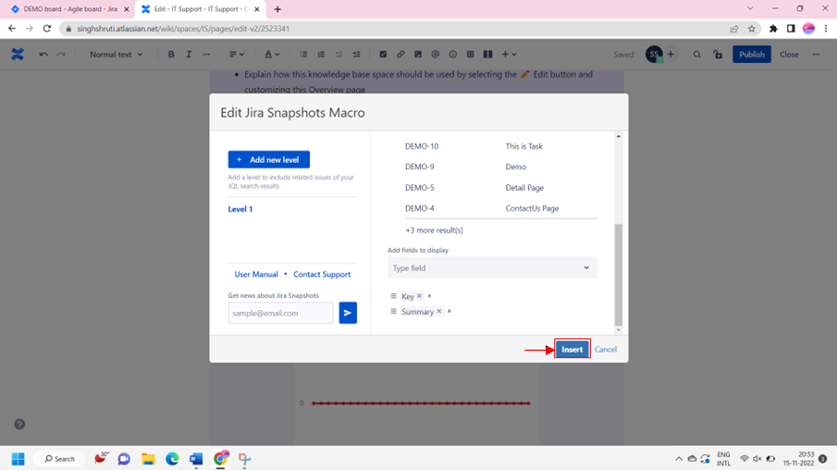Click +3 more result(s)
The height and width of the screenshot is (470, 837).
tap(434, 230)
